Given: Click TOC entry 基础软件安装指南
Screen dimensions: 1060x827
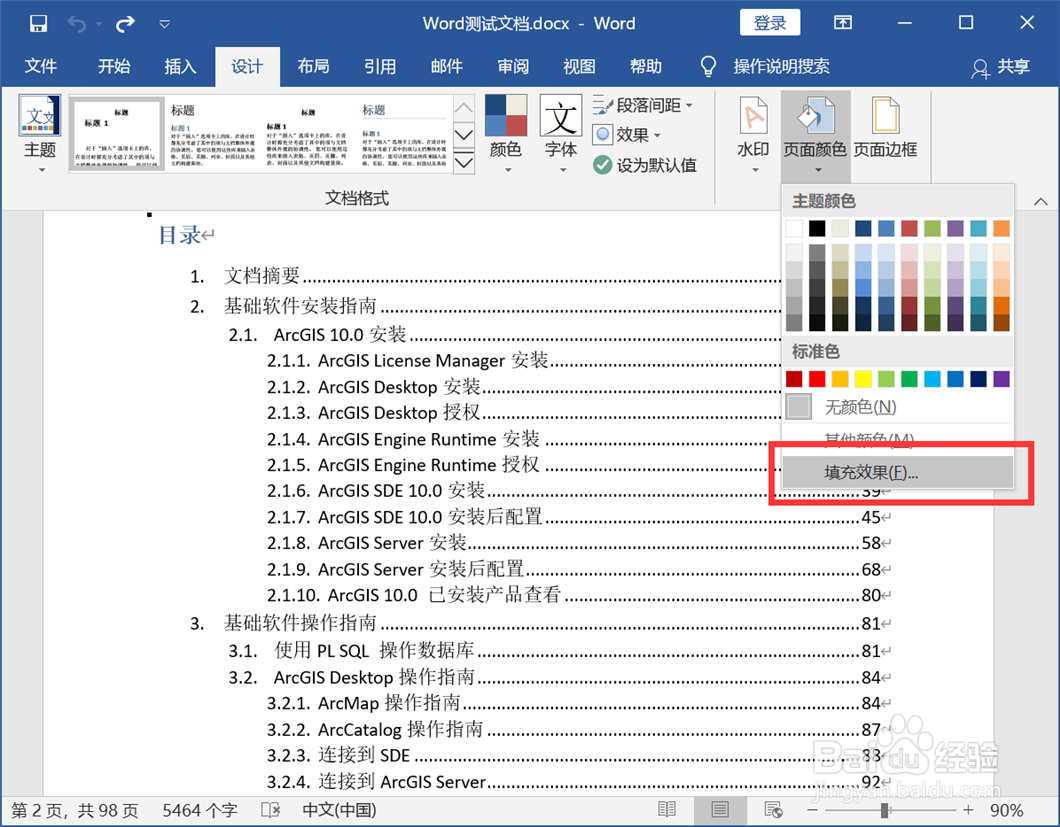Looking at the screenshot, I should coord(300,306).
